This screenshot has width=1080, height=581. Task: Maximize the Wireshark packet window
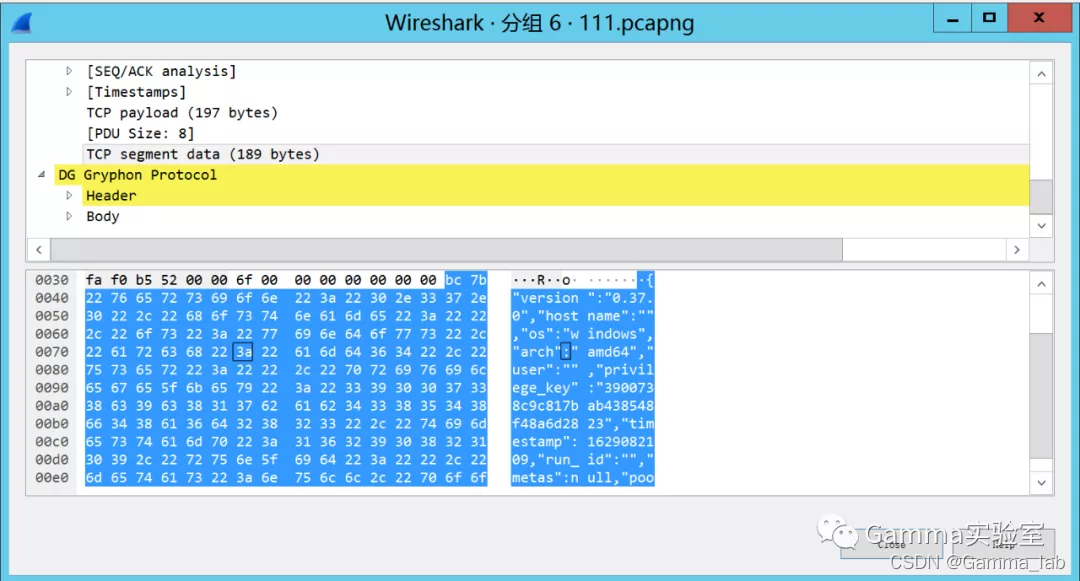(x=989, y=19)
